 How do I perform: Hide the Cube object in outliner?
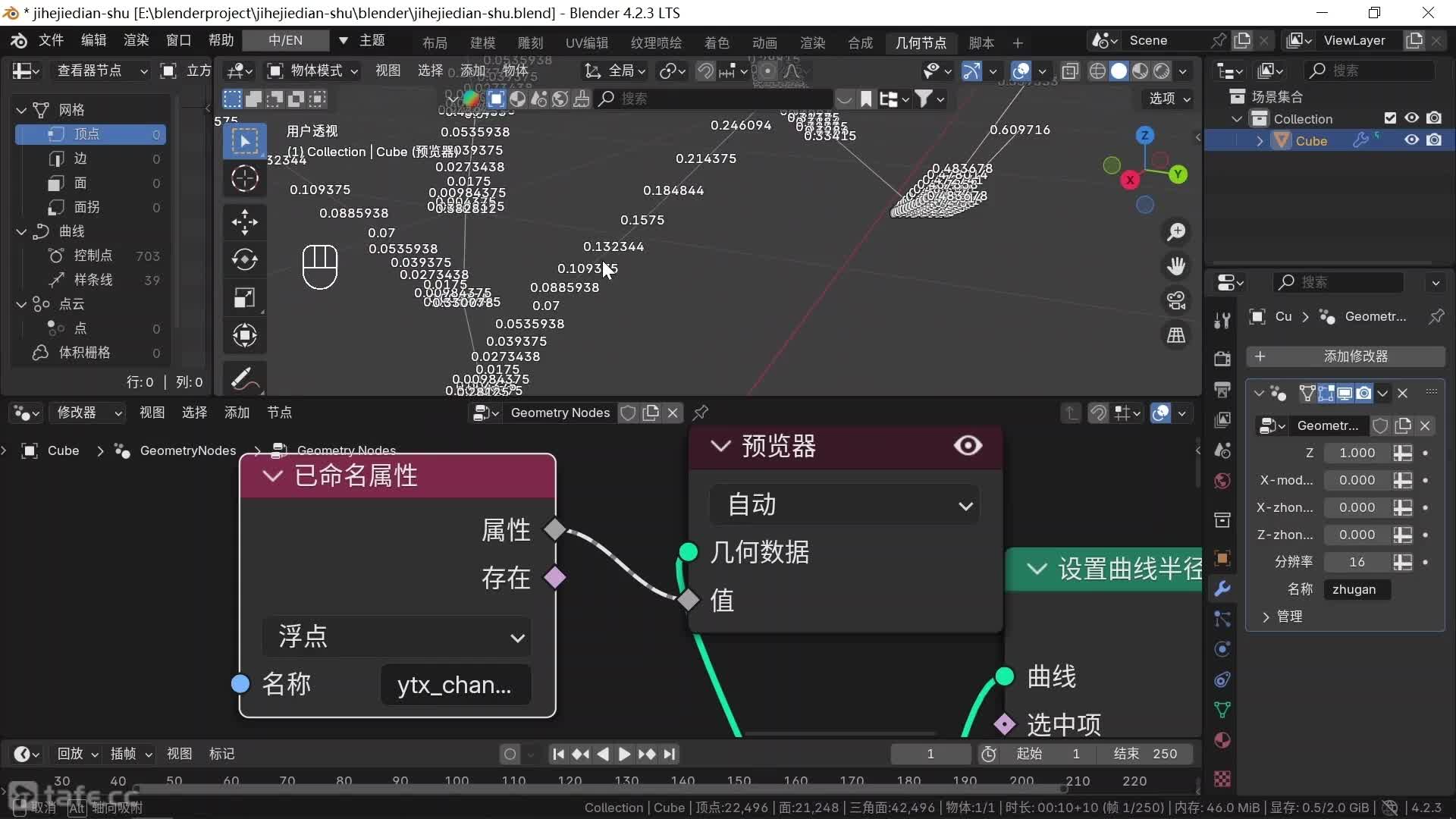point(1411,140)
